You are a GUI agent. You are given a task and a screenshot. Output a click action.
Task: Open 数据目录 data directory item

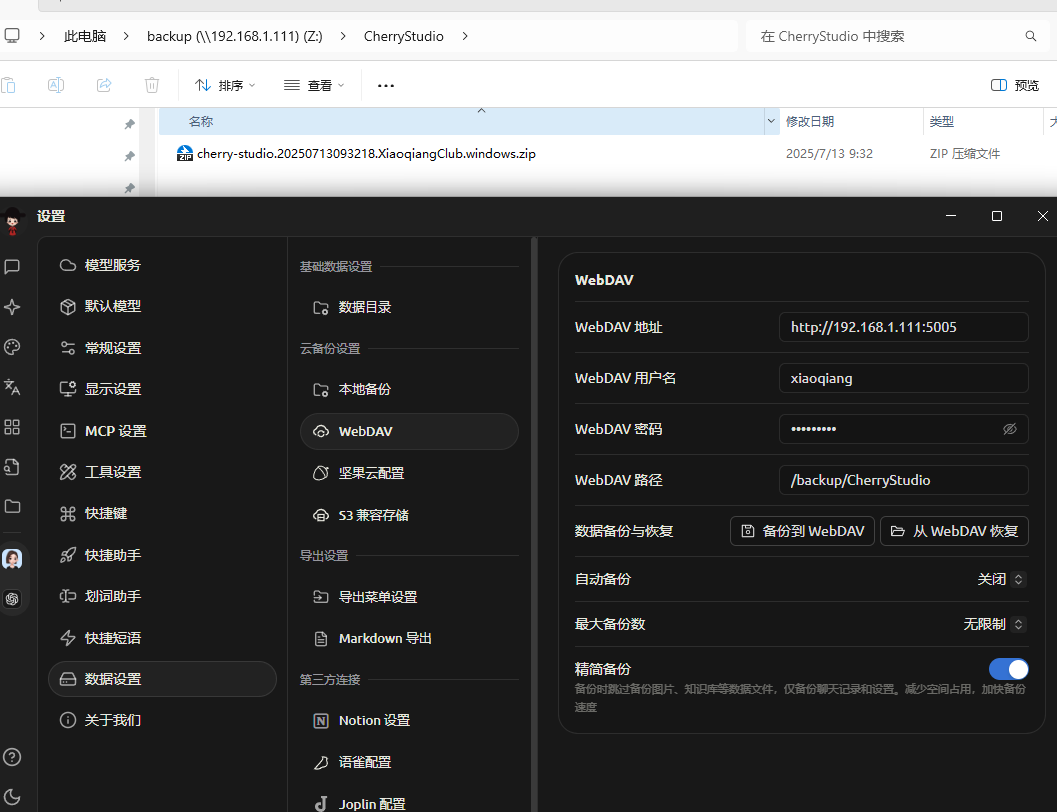(x=409, y=307)
